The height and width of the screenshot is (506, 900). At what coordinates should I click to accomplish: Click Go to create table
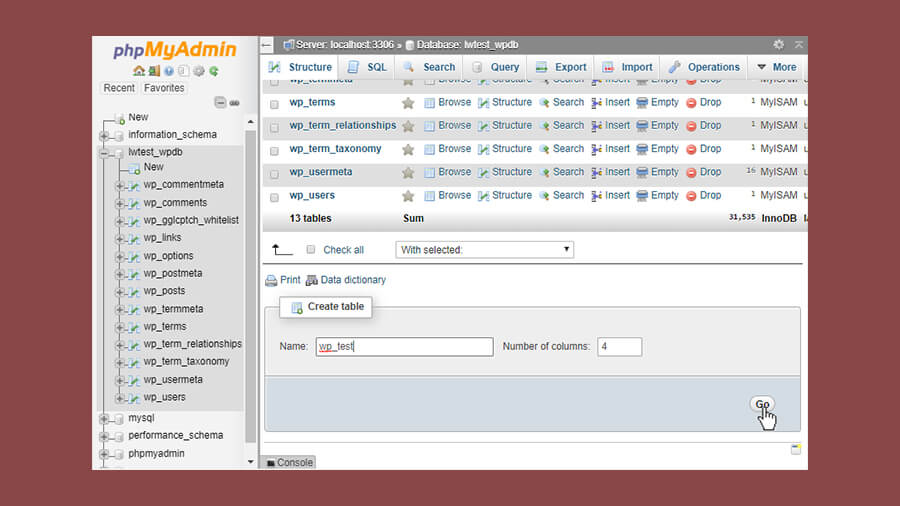pos(762,404)
